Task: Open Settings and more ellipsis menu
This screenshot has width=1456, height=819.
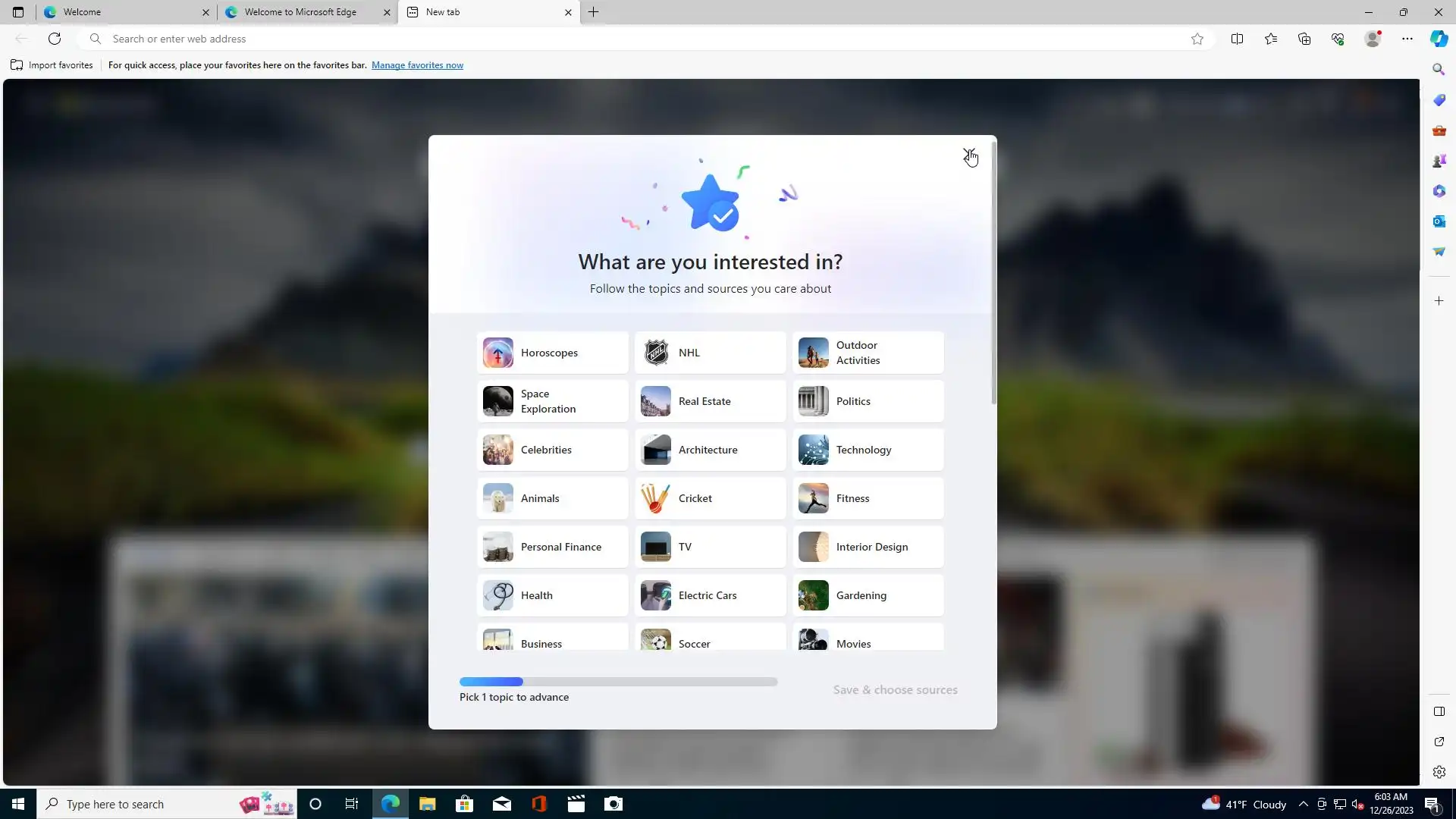Action: pos(1407,39)
